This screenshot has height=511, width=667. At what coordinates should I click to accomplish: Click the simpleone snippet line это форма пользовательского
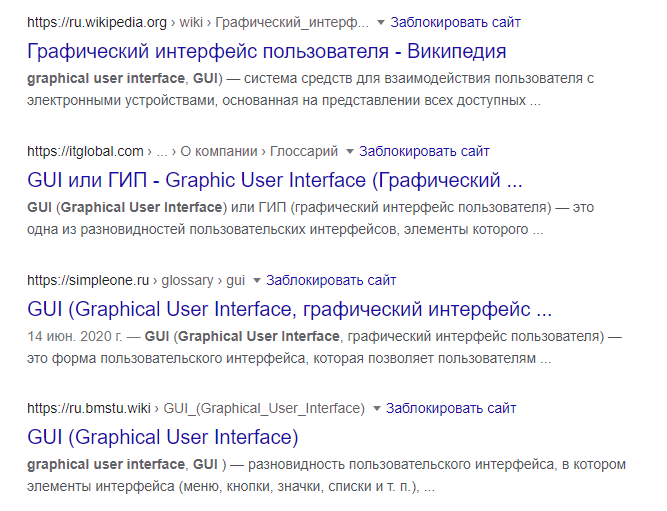tap(289, 359)
